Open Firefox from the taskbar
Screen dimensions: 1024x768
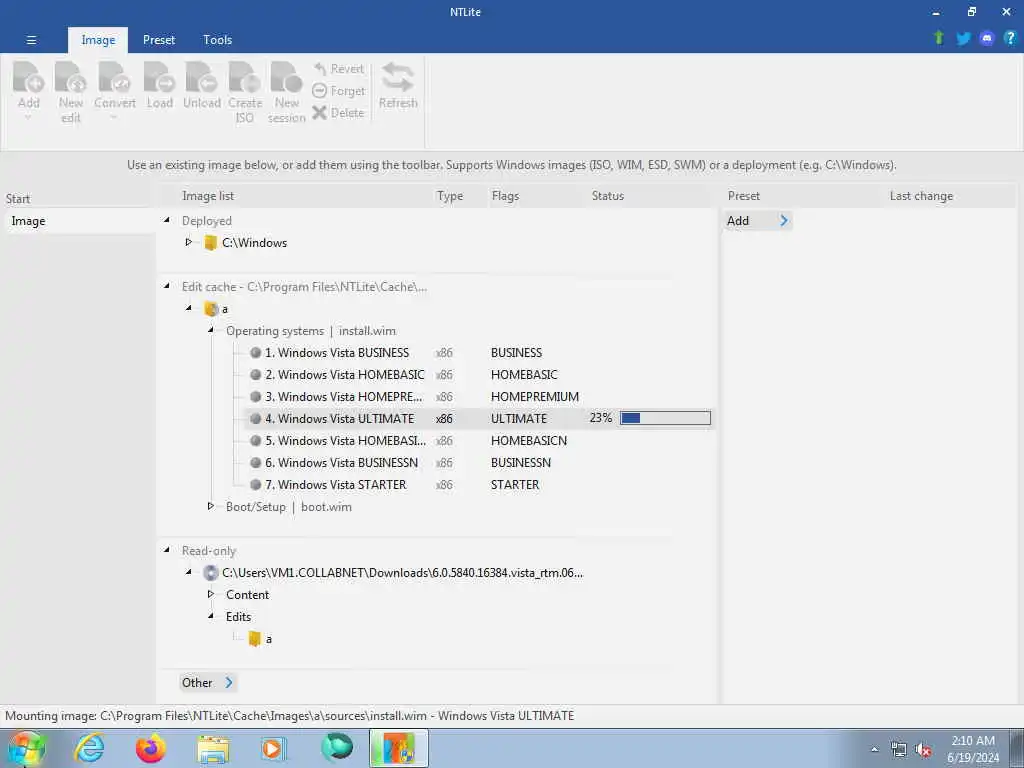(150, 748)
